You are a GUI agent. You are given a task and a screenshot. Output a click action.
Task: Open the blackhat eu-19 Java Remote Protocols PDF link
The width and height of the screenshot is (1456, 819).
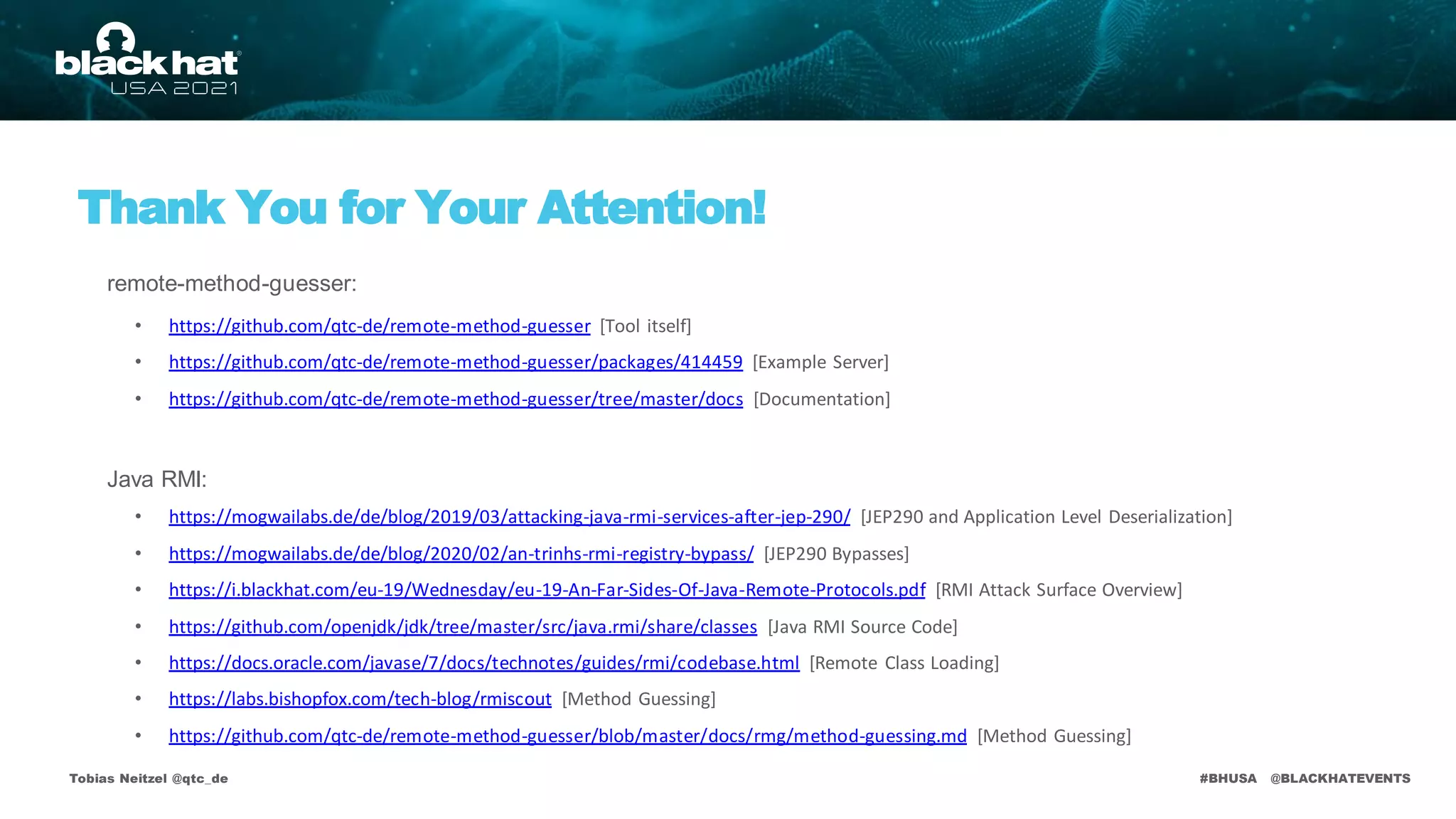coord(547,590)
